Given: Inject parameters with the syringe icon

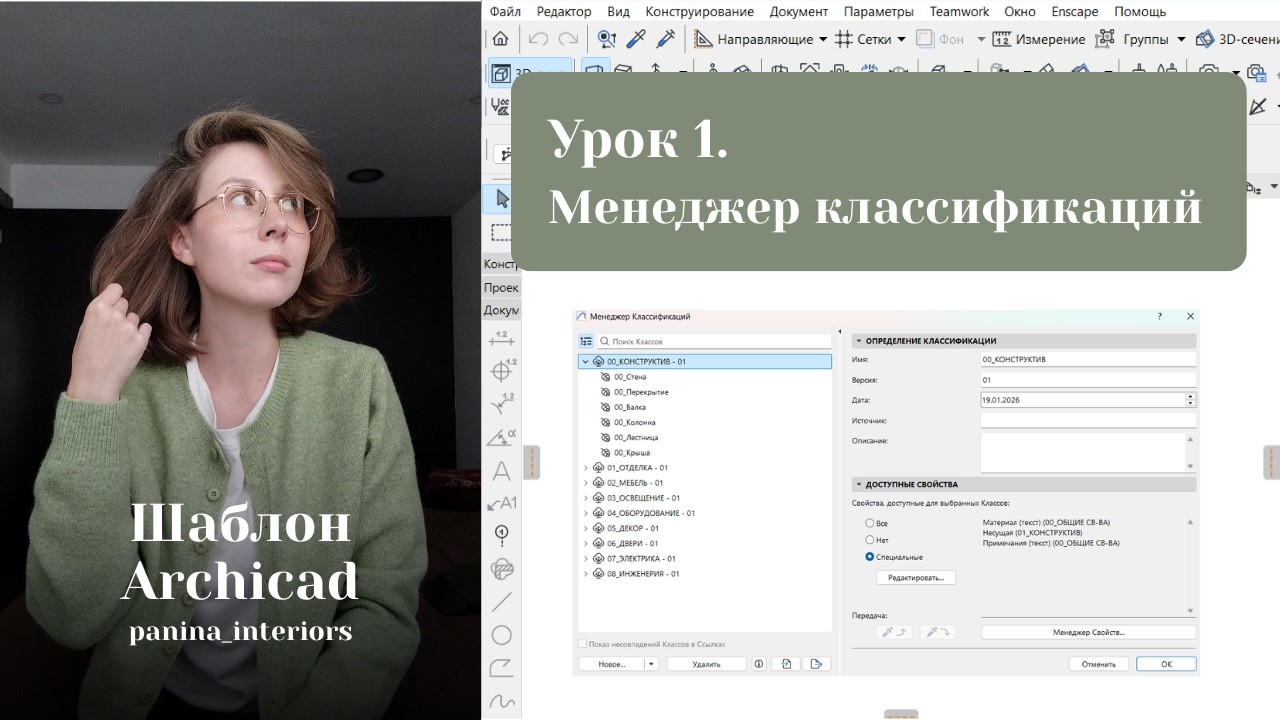Looking at the screenshot, I should click(665, 39).
